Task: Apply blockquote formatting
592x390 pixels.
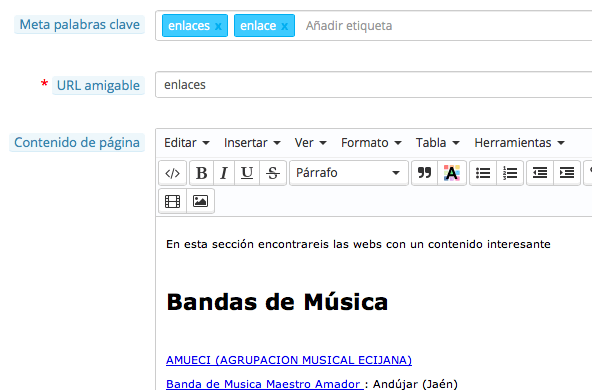Action: point(424,173)
